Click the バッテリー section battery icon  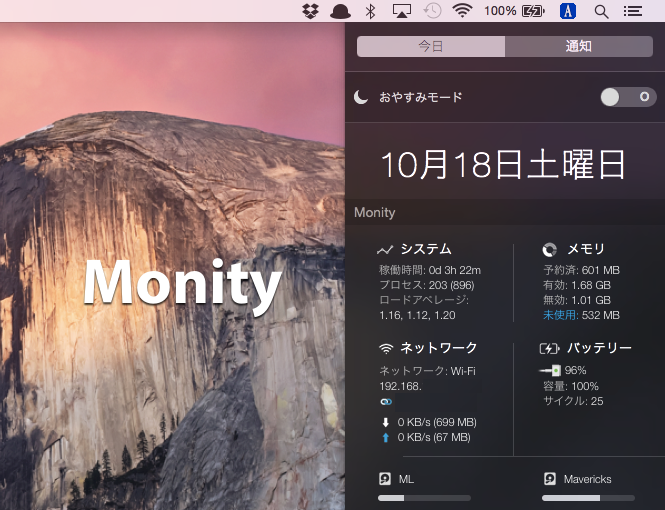(549, 348)
